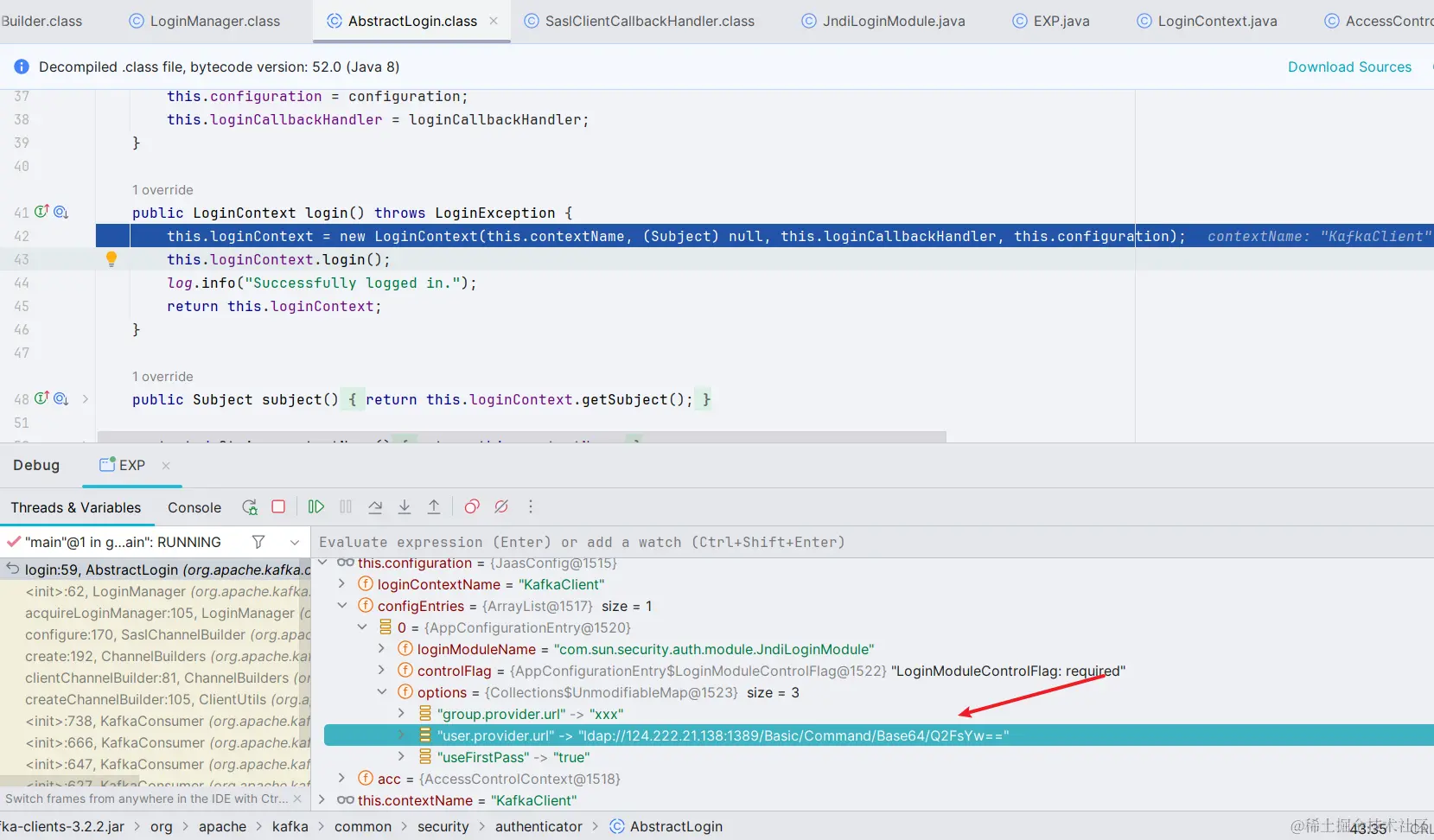View breakpoints list
Screen dimensions: 1434x840
472,507
